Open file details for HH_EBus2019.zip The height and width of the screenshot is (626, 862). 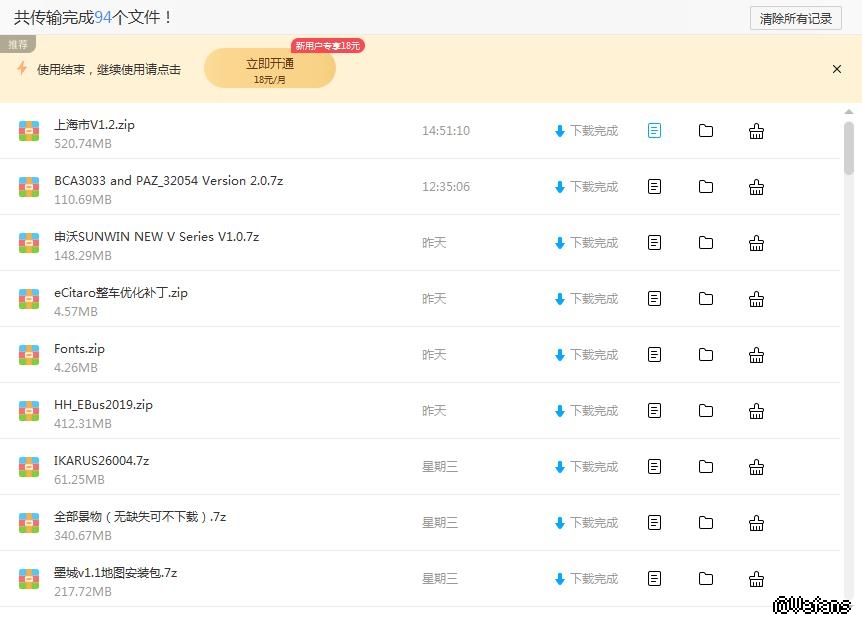pyautogui.click(x=654, y=411)
